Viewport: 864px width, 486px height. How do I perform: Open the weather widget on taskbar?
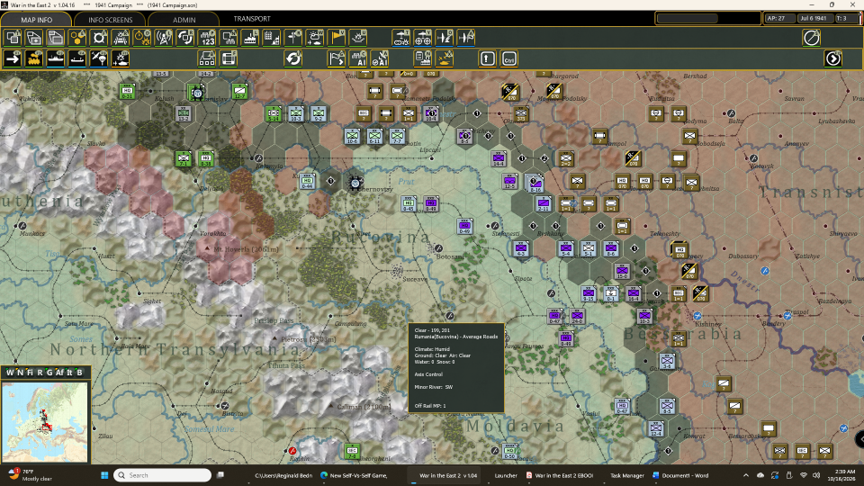pos(30,475)
